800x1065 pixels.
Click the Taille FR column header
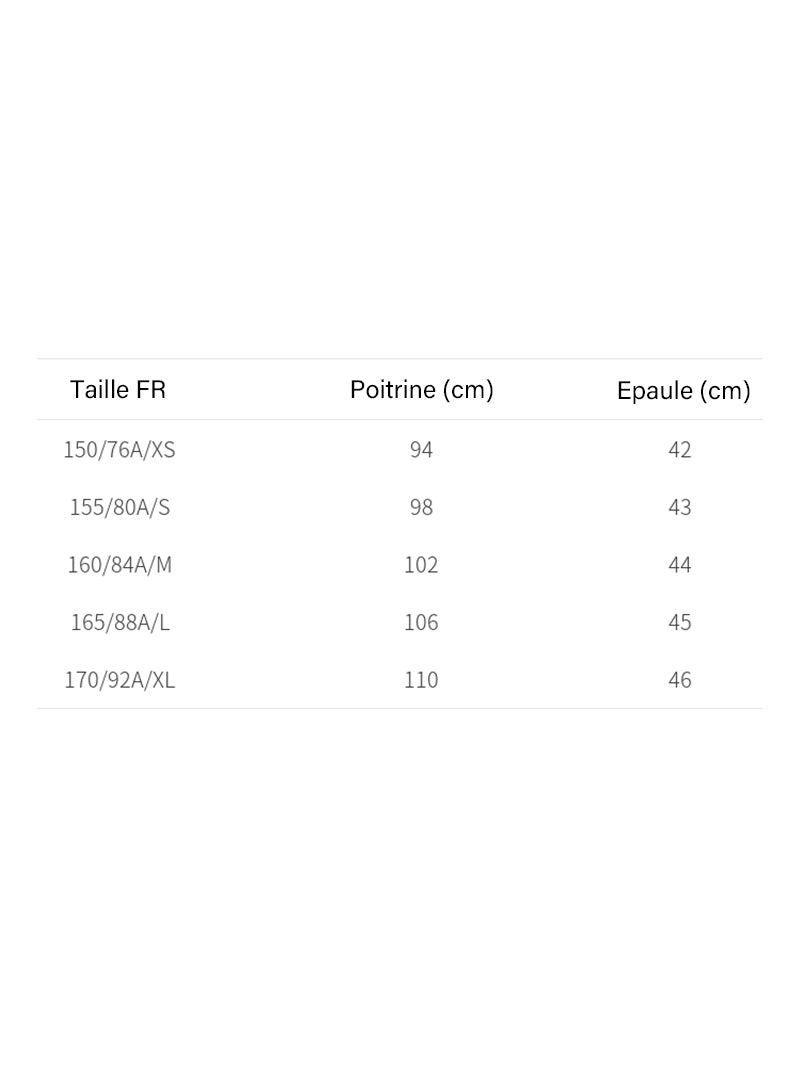click(x=118, y=389)
